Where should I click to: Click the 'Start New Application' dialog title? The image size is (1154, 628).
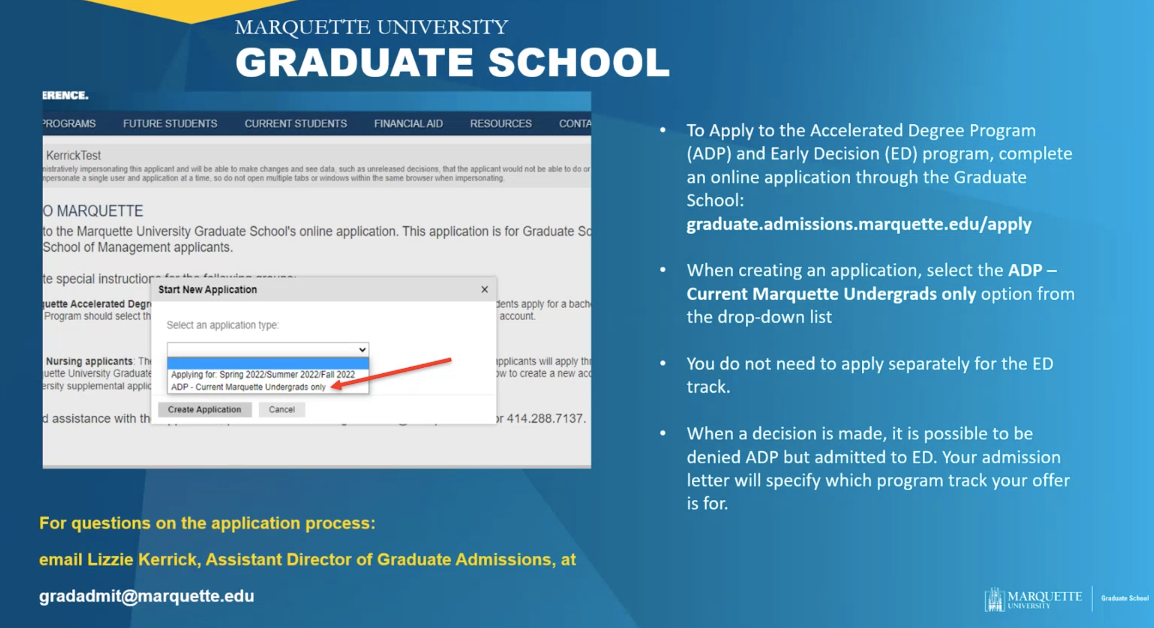point(208,289)
